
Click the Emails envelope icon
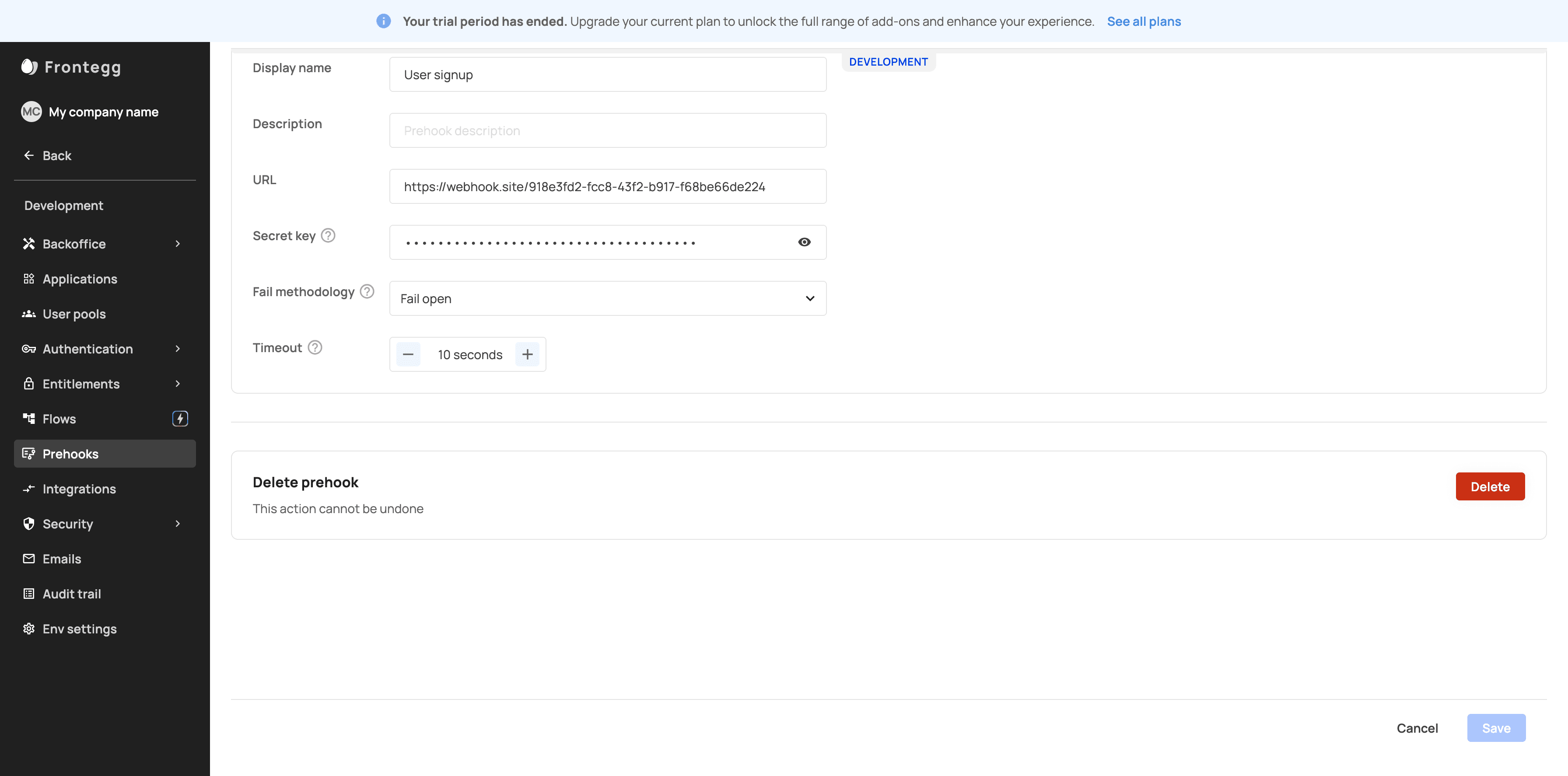(x=28, y=559)
